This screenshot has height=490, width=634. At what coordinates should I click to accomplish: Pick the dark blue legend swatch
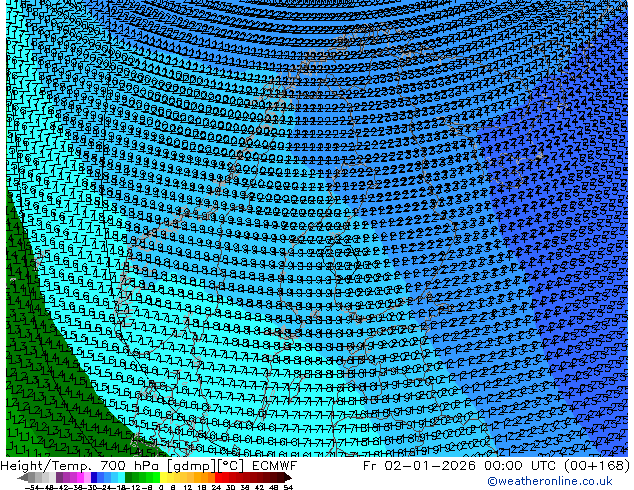tap(94, 477)
